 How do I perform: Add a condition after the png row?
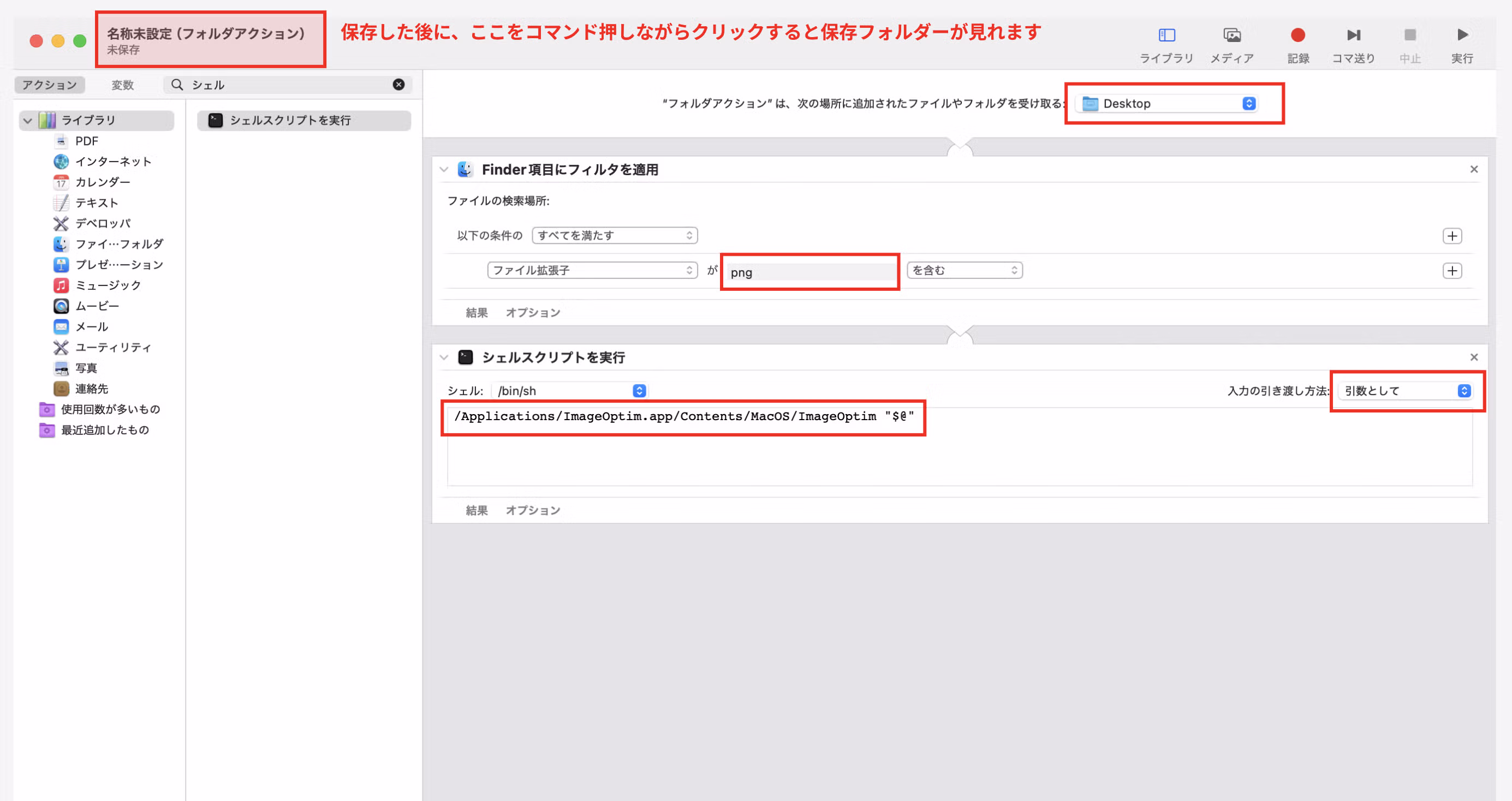1452,271
